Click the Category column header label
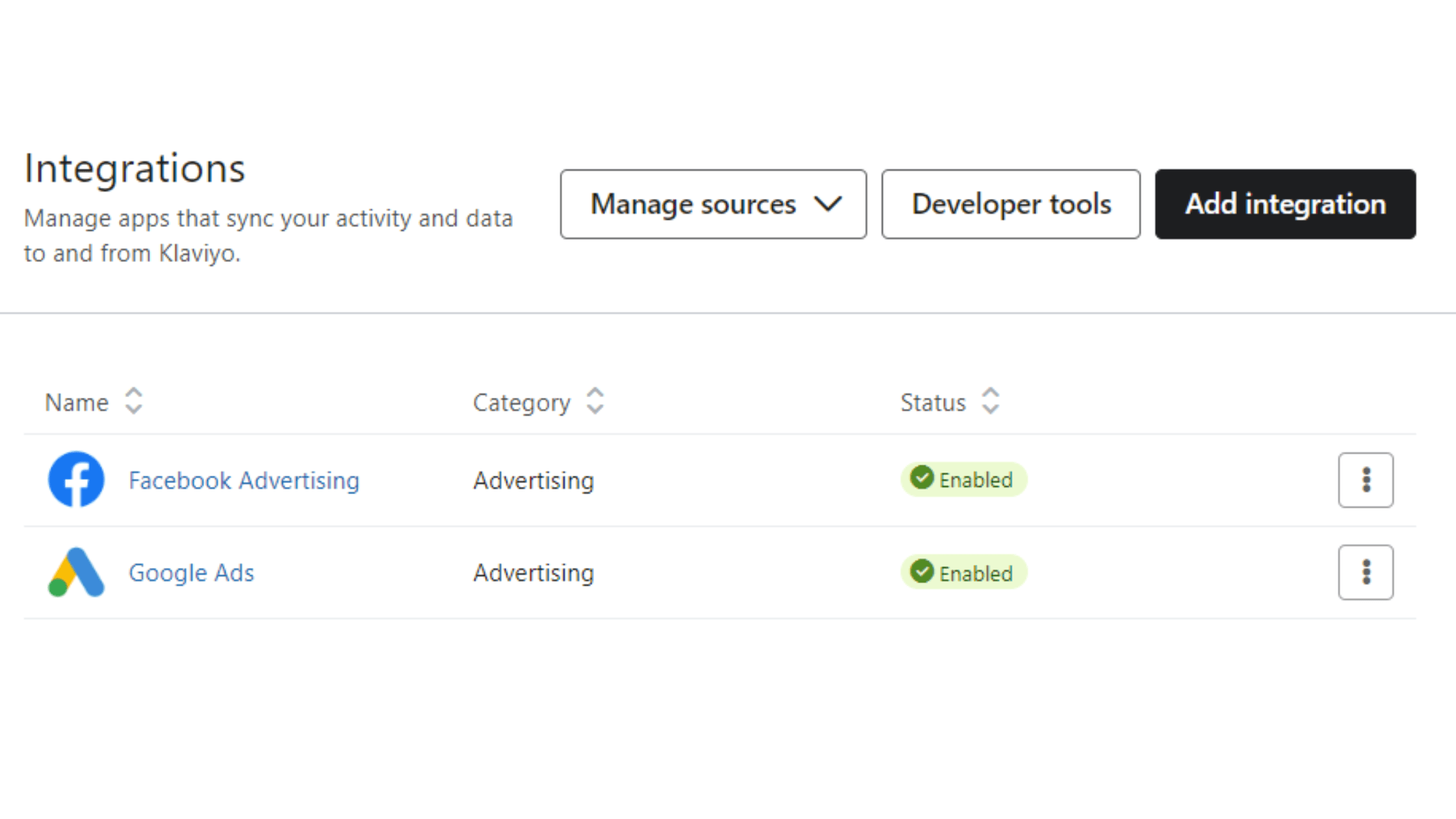Screen dimensions: 1456x819 [x=522, y=403]
